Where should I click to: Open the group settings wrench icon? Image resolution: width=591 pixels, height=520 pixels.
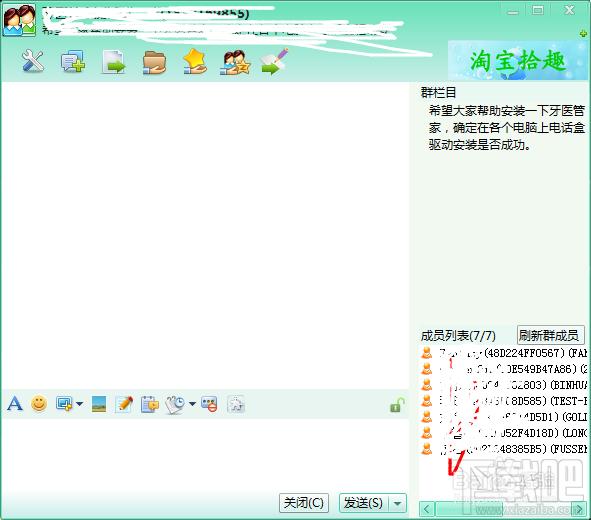(x=33, y=61)
